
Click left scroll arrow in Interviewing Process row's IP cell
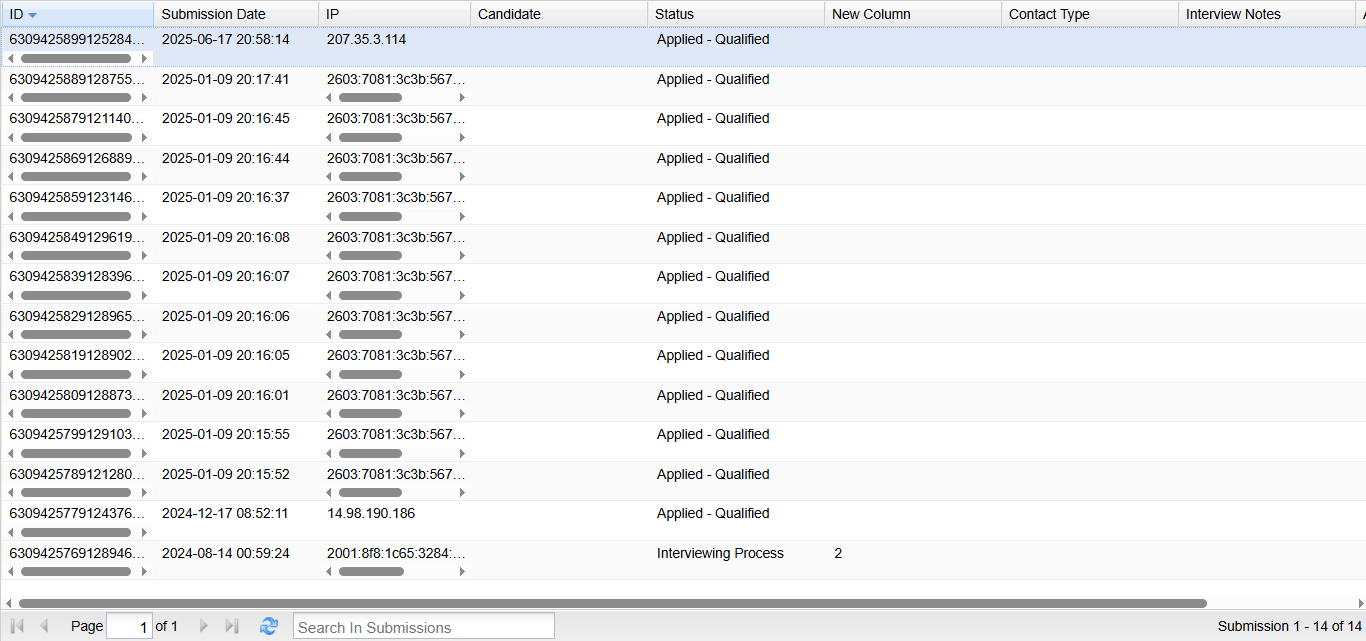click(x=330, y=572)
